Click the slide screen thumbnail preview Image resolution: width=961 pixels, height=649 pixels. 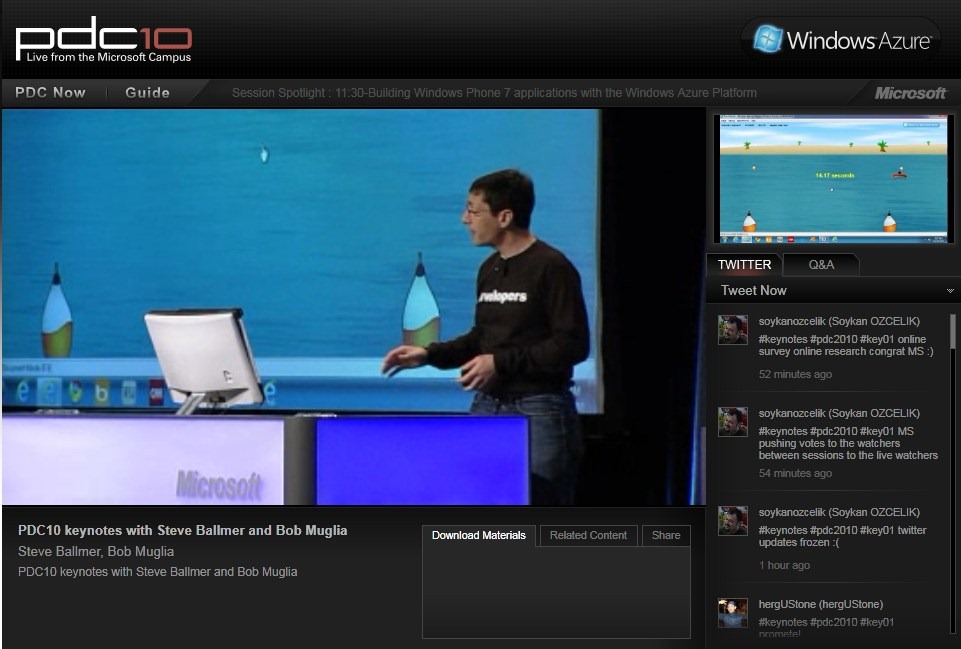coord(834,178)
